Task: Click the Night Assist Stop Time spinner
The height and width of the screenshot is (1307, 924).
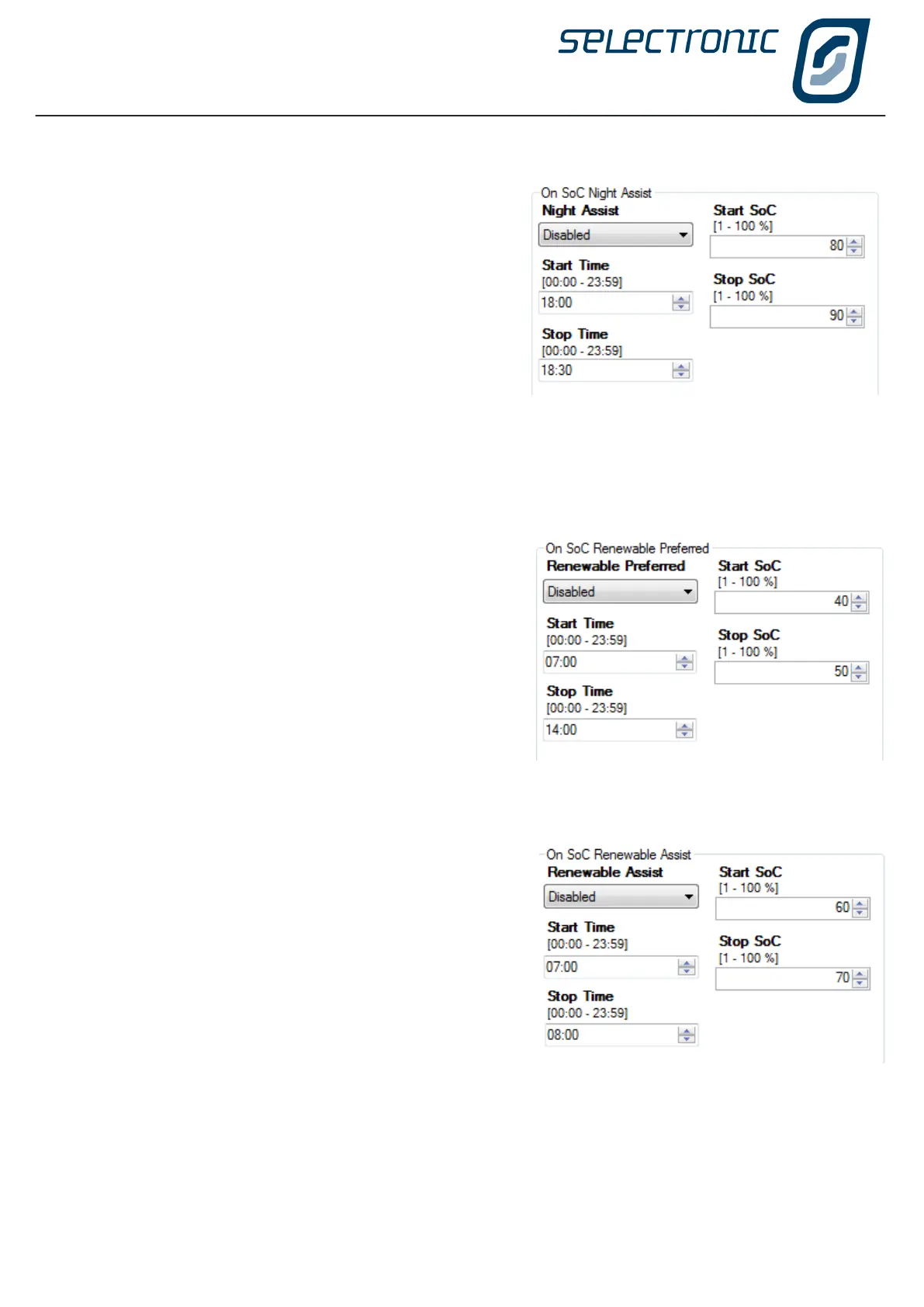Action: click(x=681, y=371)
